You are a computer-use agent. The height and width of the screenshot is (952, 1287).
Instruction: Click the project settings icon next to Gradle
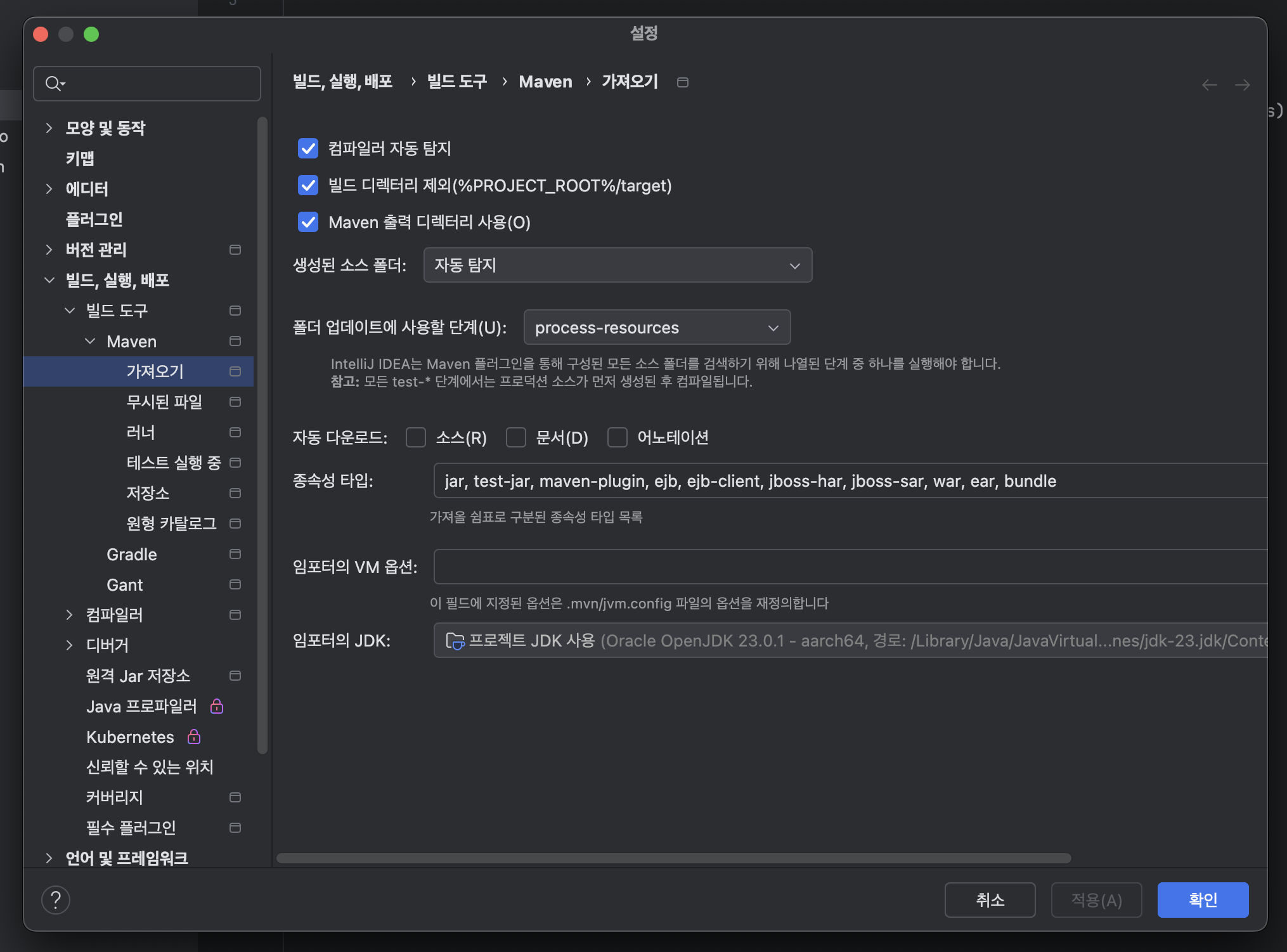click(x=235, y=554)
